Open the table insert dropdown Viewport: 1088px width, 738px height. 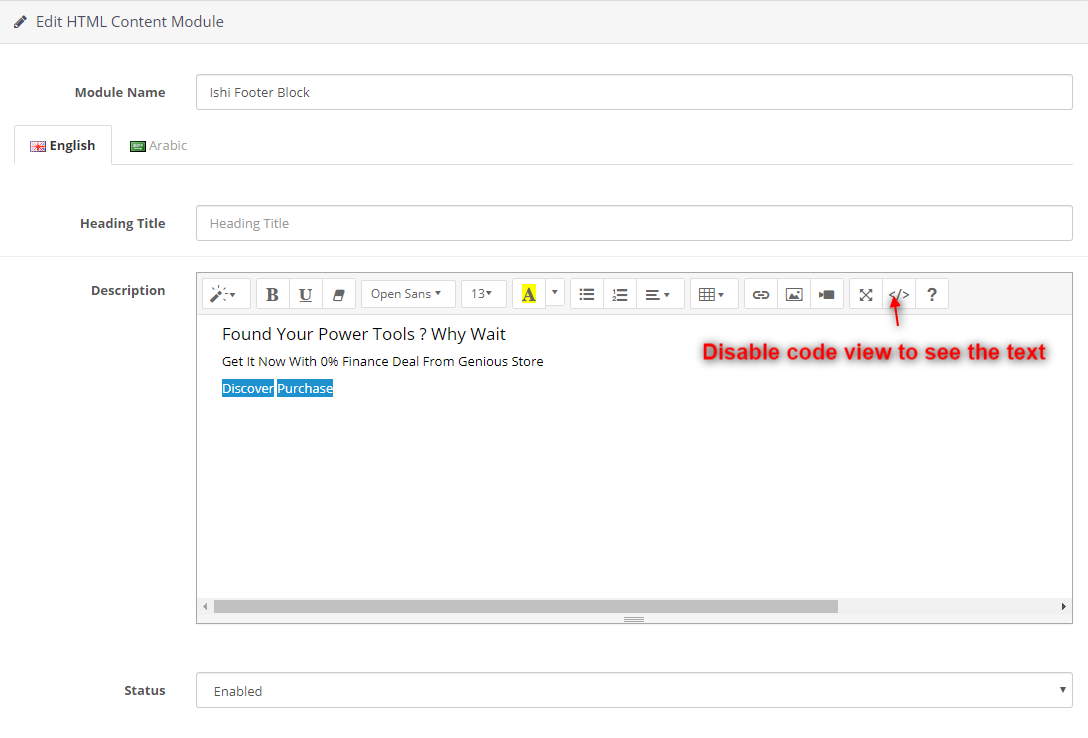click(x=713, y=294)
